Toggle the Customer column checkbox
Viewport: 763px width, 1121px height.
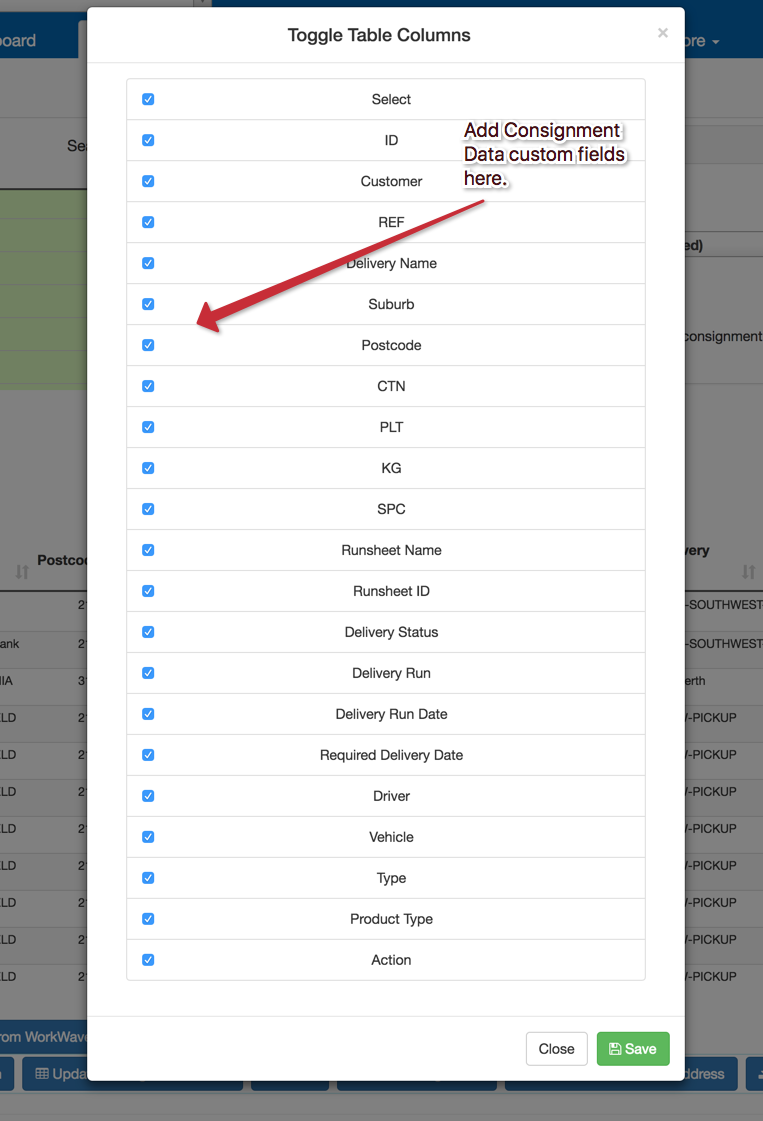(148, 181)
